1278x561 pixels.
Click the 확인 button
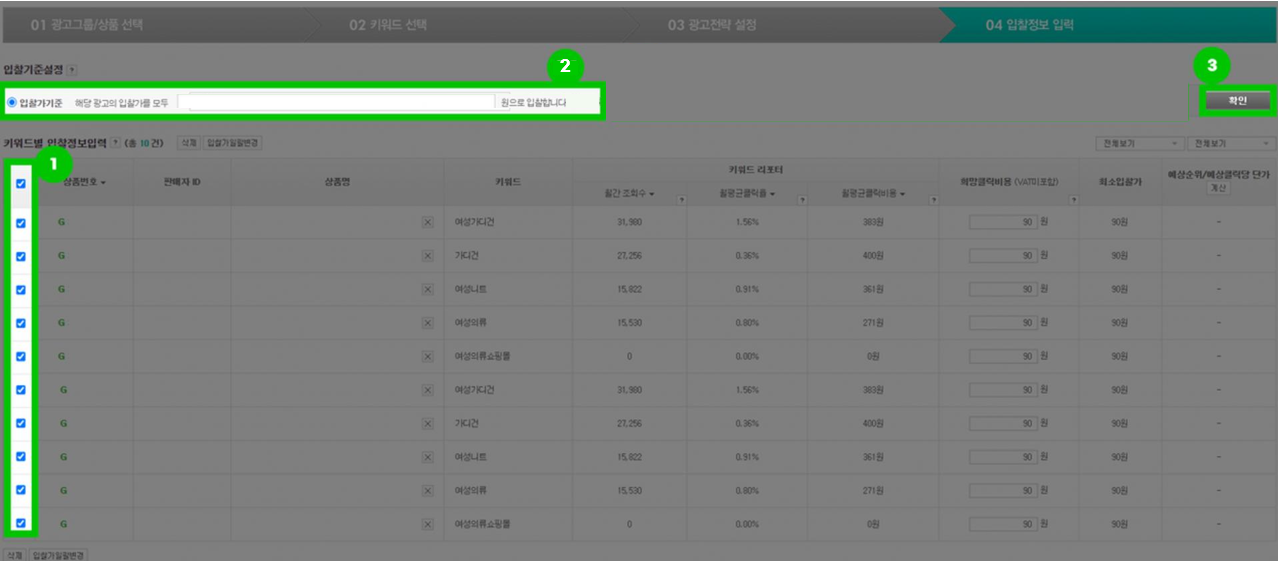[1237, 101]
